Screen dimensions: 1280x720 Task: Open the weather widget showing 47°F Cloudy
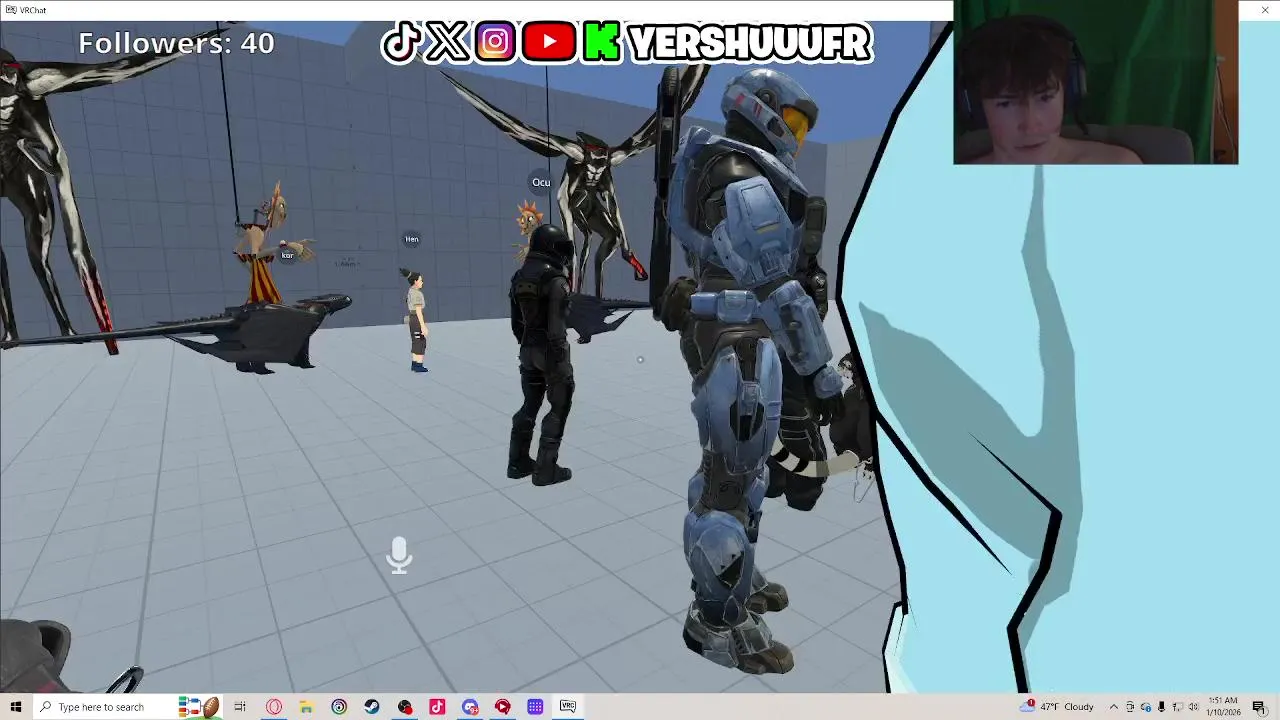coord(1057,707)
